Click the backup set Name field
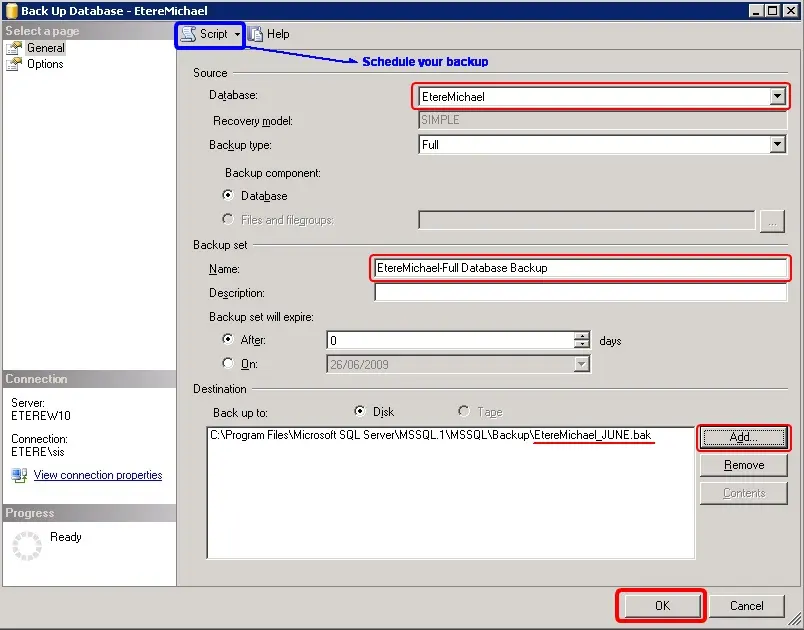The height and width of the screenshot is (630, 804). [580, 268]
